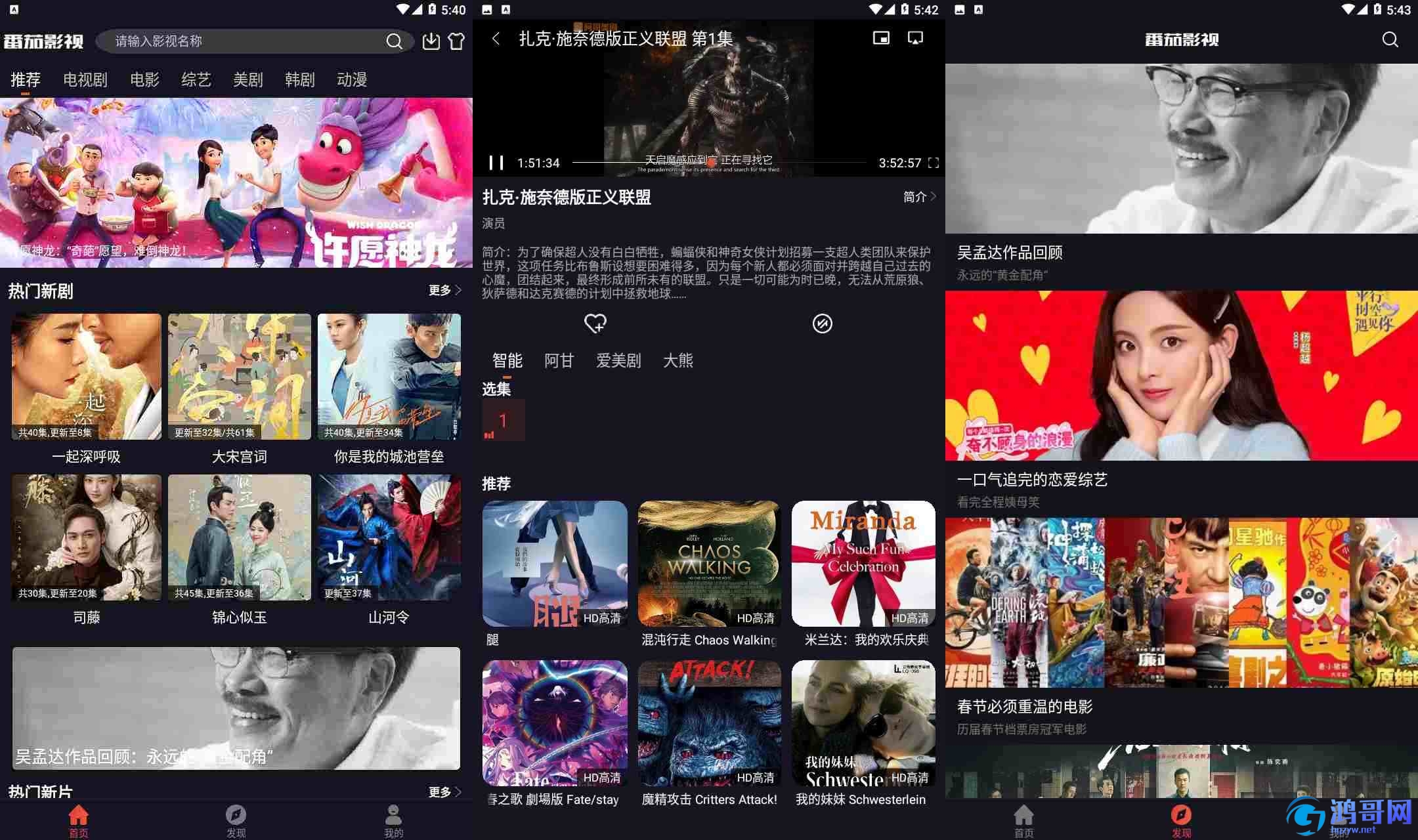The height and width of the screenshot is (840, 1418).
Task: Open the 我的 profile tab icon
Action: pos(393,820)
